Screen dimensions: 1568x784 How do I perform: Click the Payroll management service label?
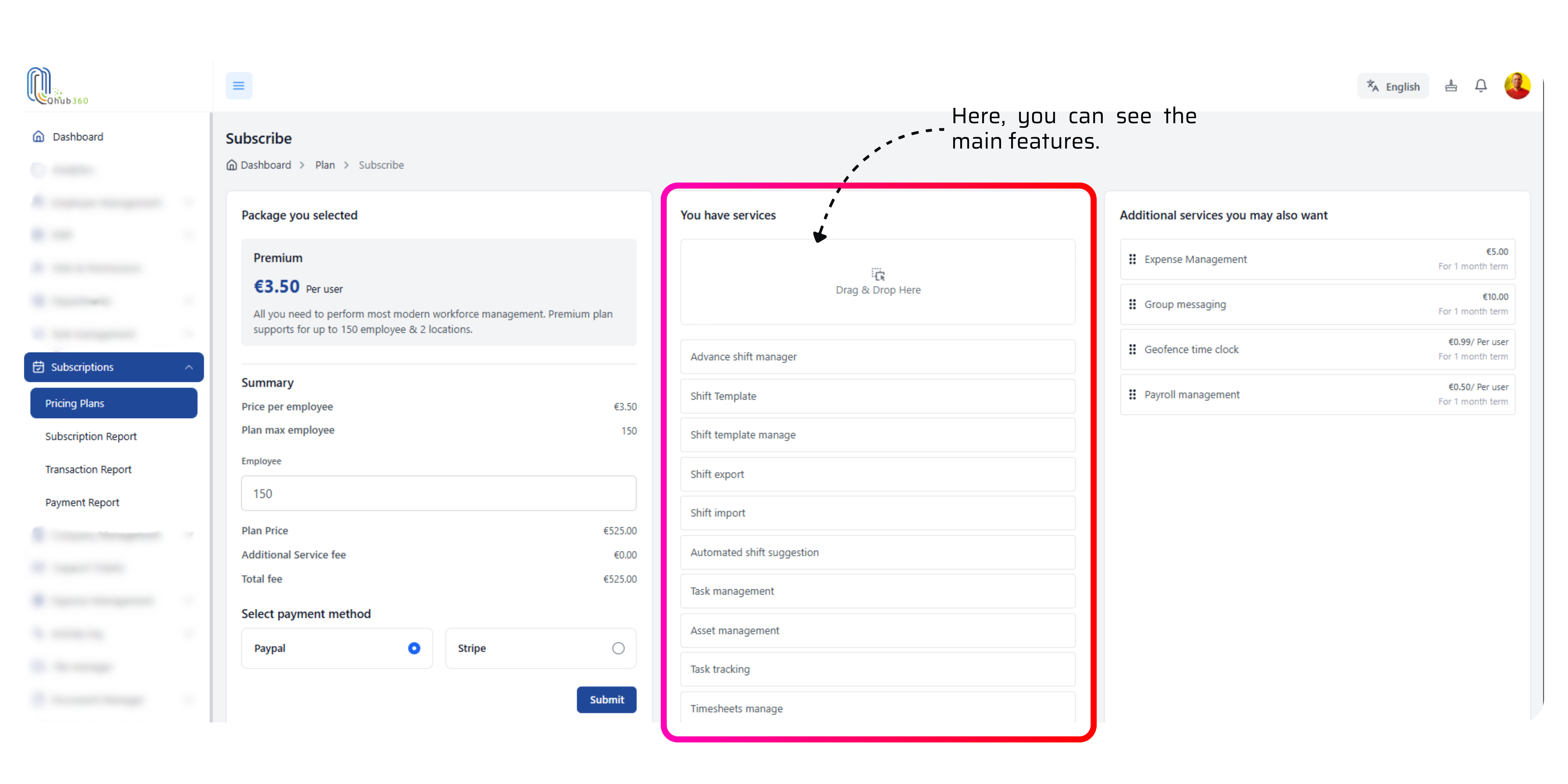pos(1192,394)
